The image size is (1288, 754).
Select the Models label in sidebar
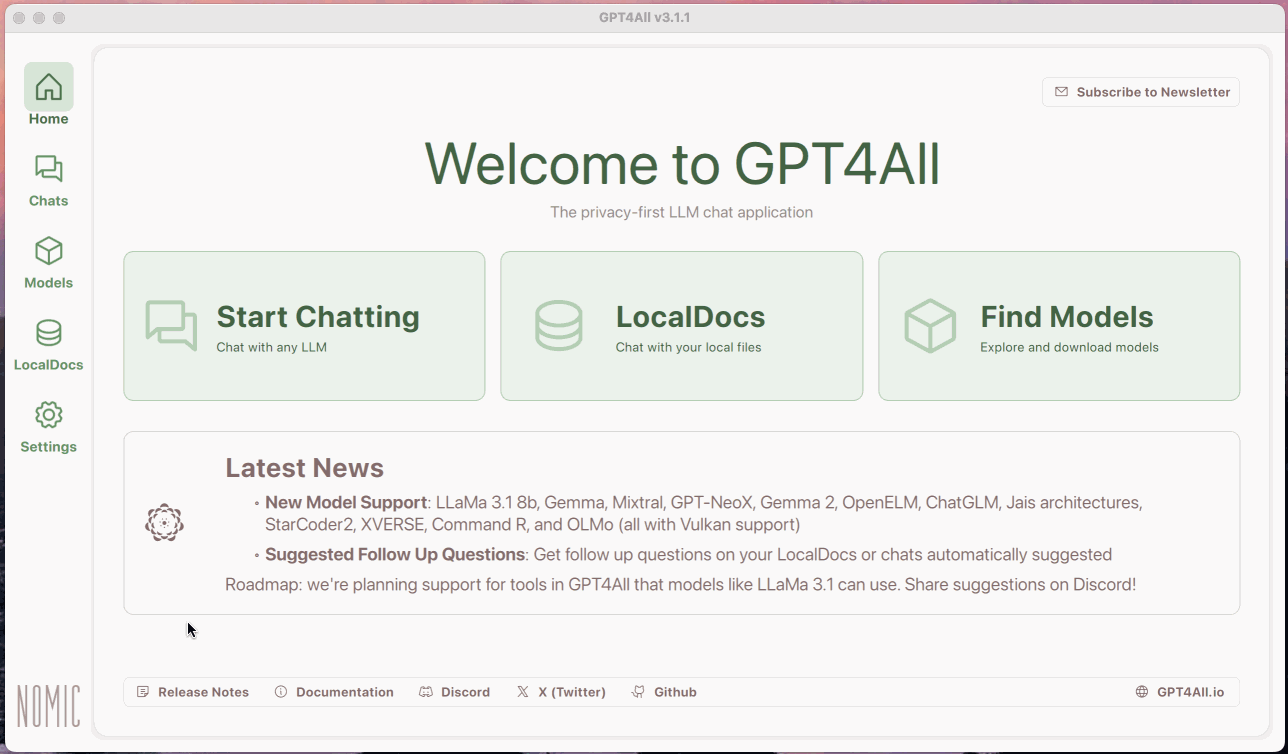(49, 283)
